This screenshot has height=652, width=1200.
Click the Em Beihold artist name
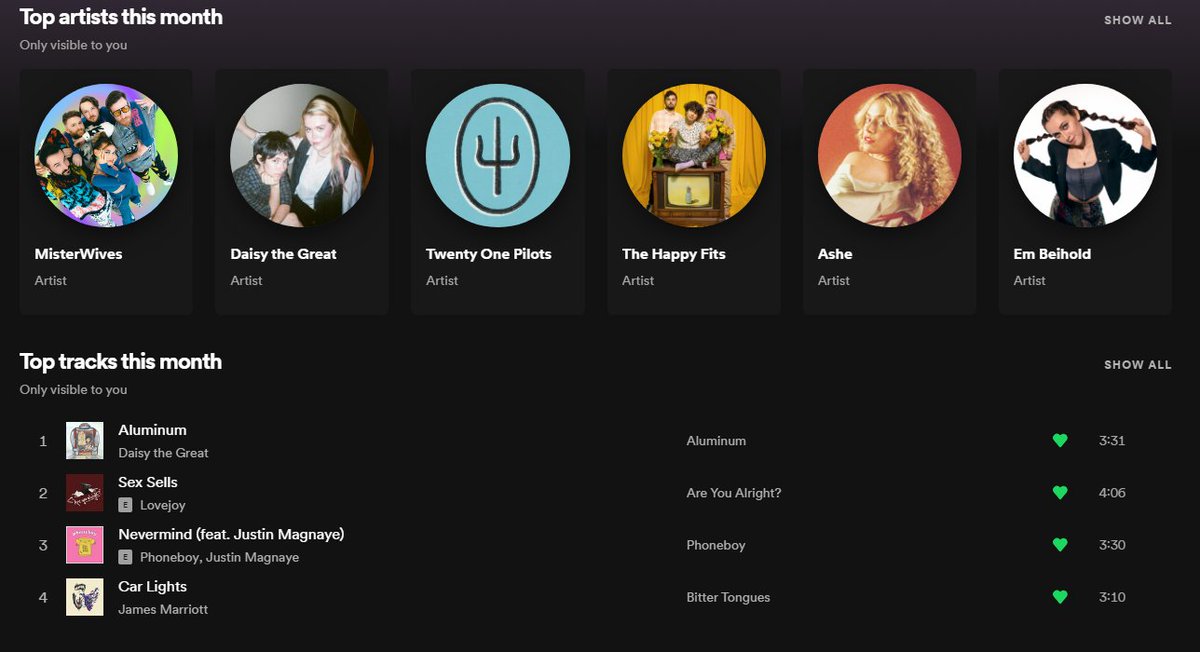click(x=1052, y=254)
